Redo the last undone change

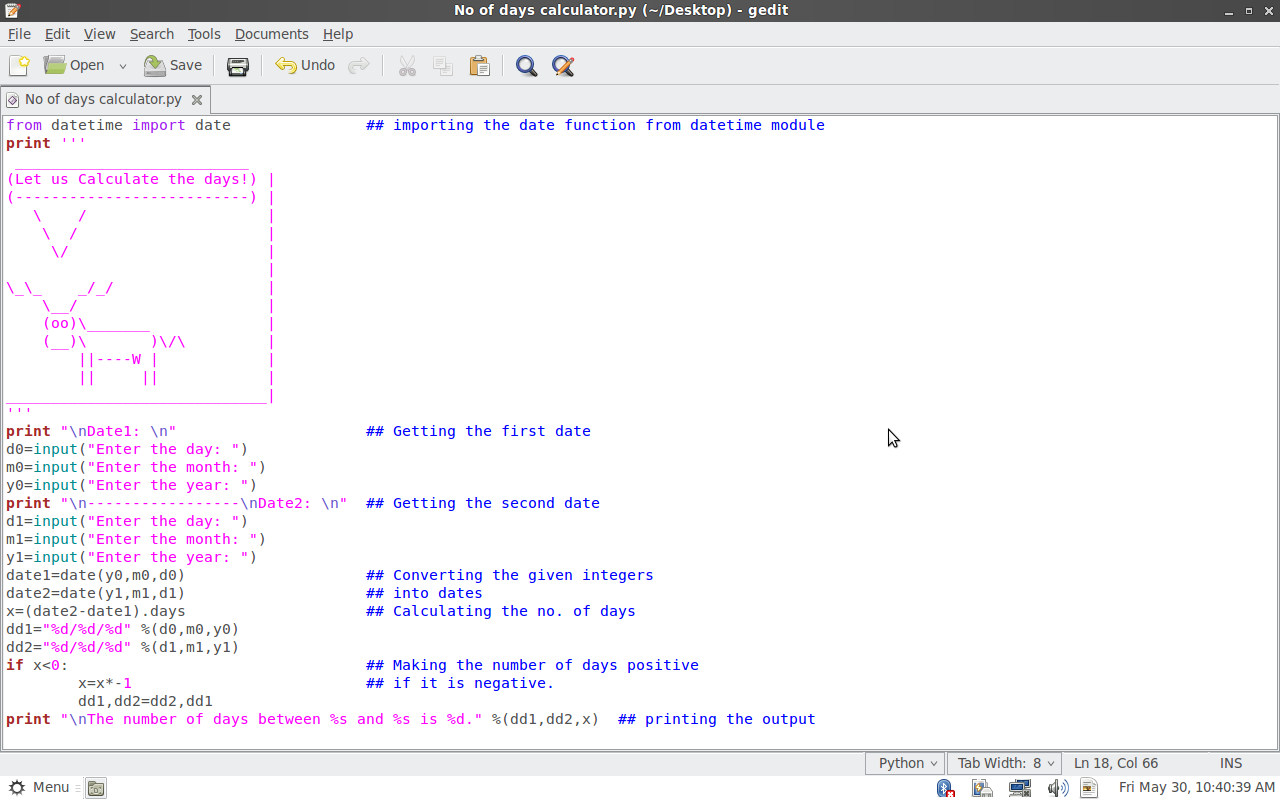(358, 65)
